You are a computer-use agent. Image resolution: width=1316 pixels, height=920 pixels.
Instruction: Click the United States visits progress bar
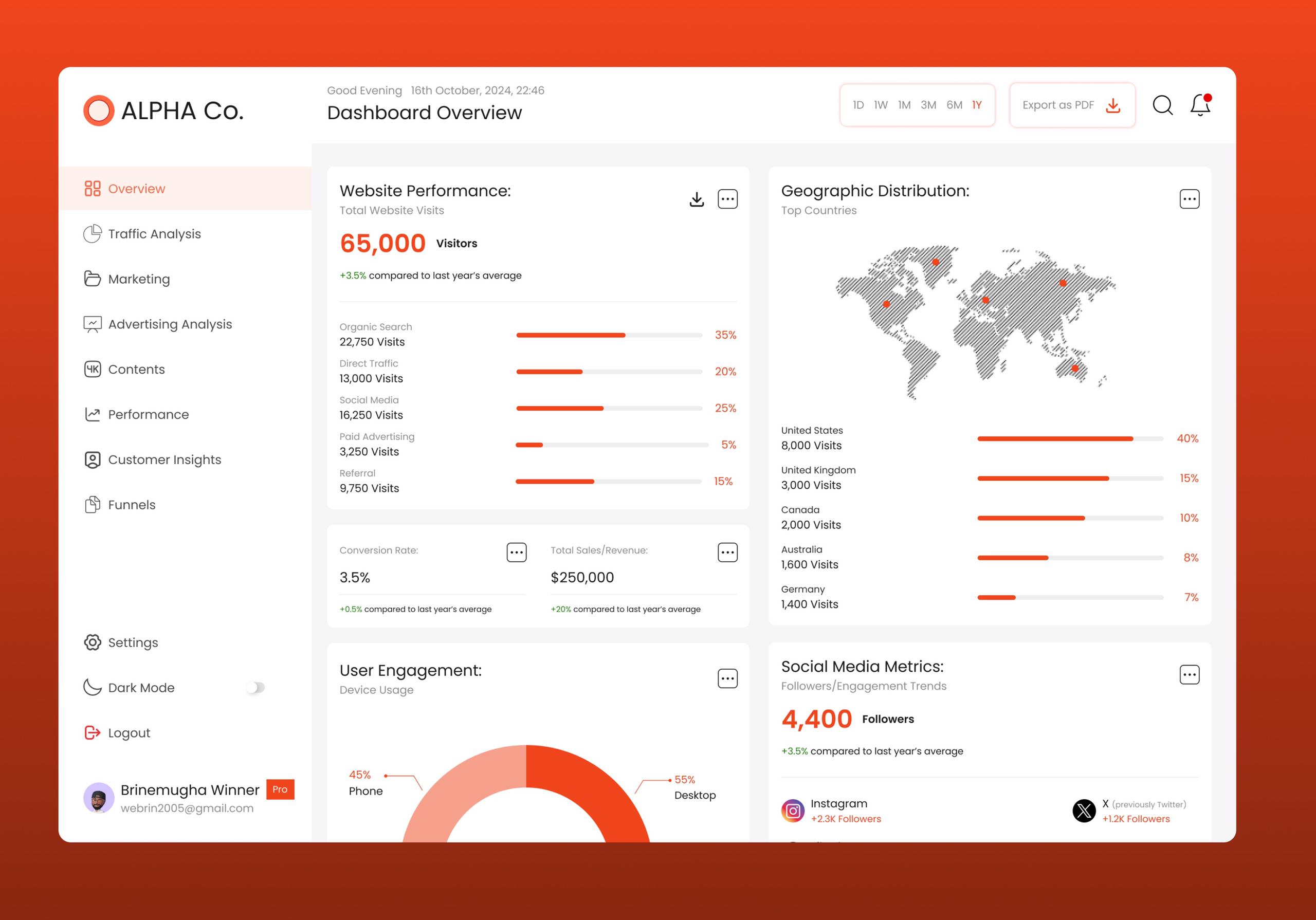pyautogui.click(x=1070, y=438)
